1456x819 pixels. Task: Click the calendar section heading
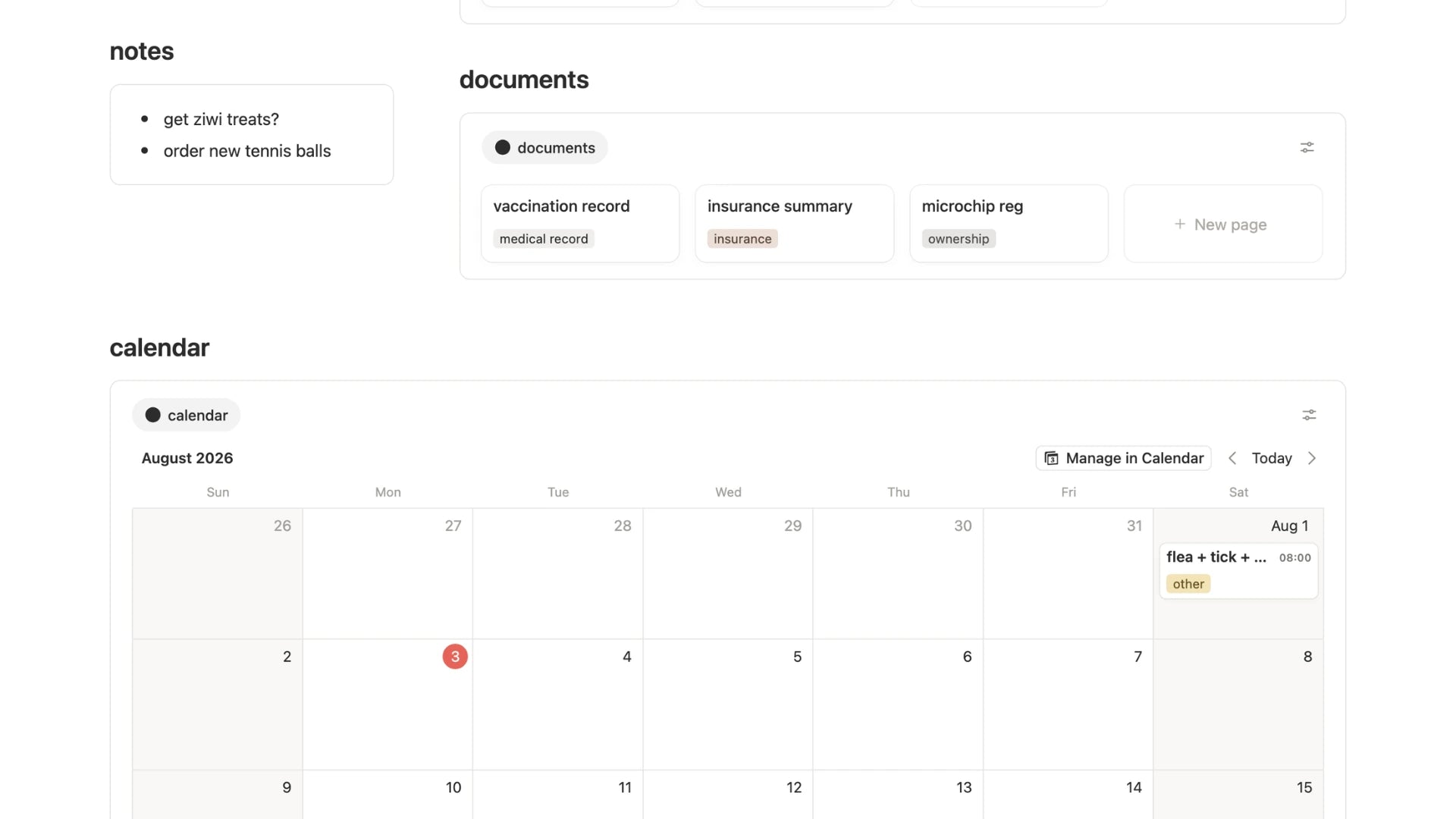coord(159,348)
